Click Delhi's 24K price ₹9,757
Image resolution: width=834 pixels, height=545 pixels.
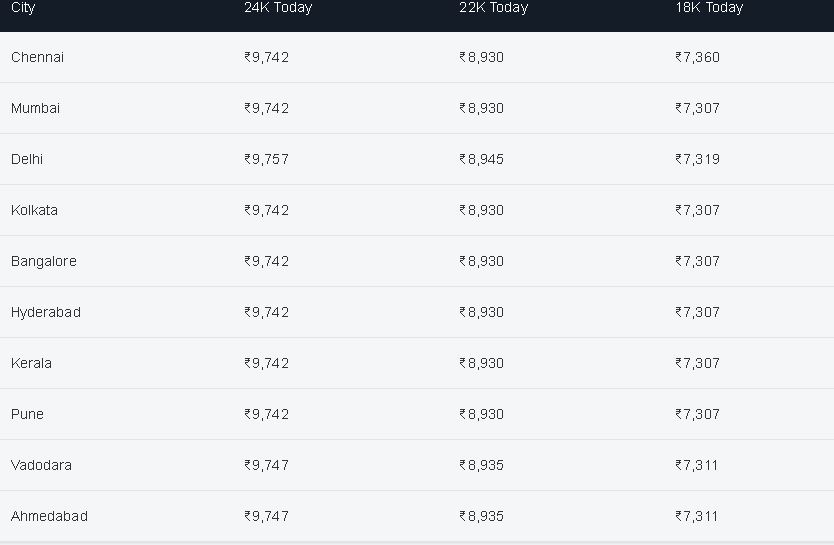coord(266,159)
